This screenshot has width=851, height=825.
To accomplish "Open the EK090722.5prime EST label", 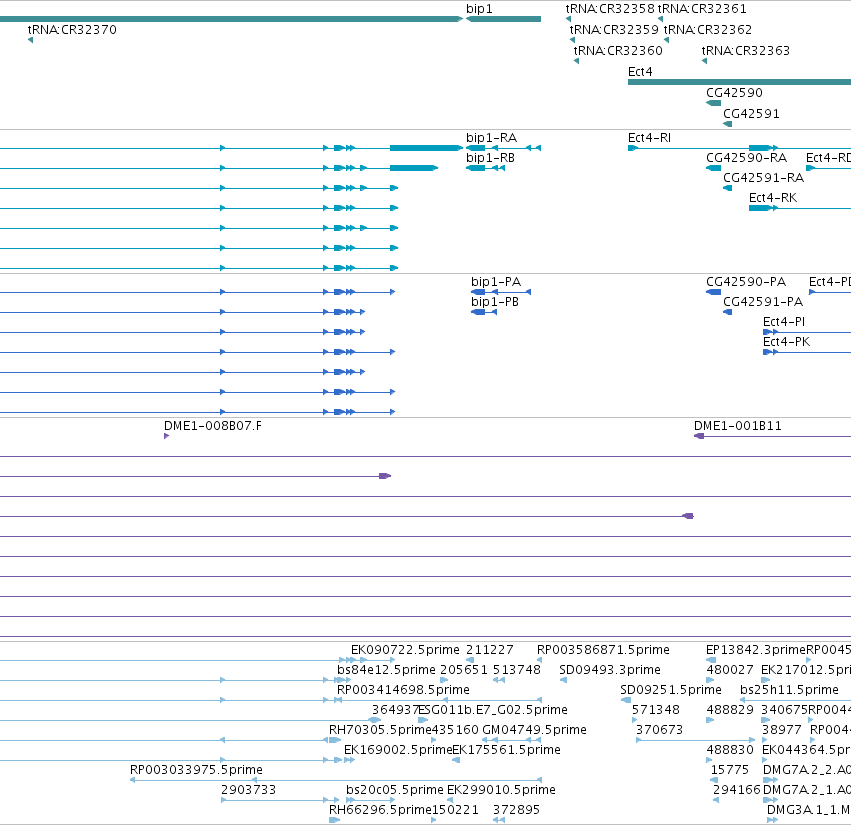I will 405,650.
